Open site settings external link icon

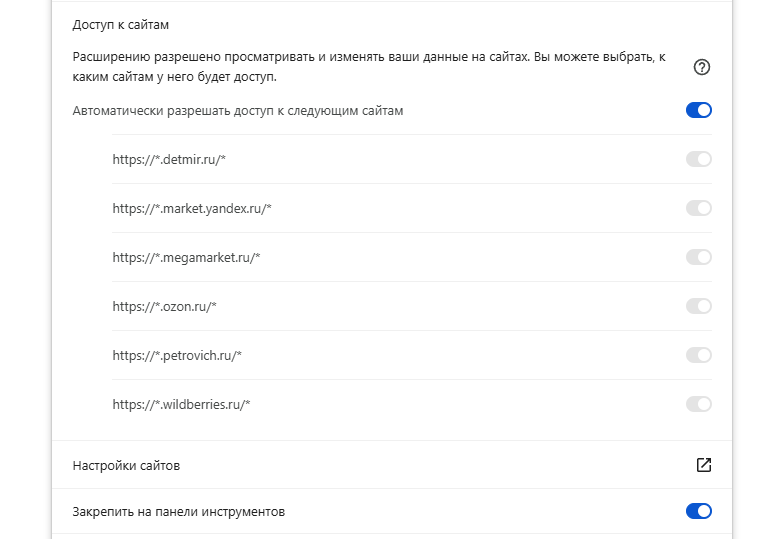[703, 465]
